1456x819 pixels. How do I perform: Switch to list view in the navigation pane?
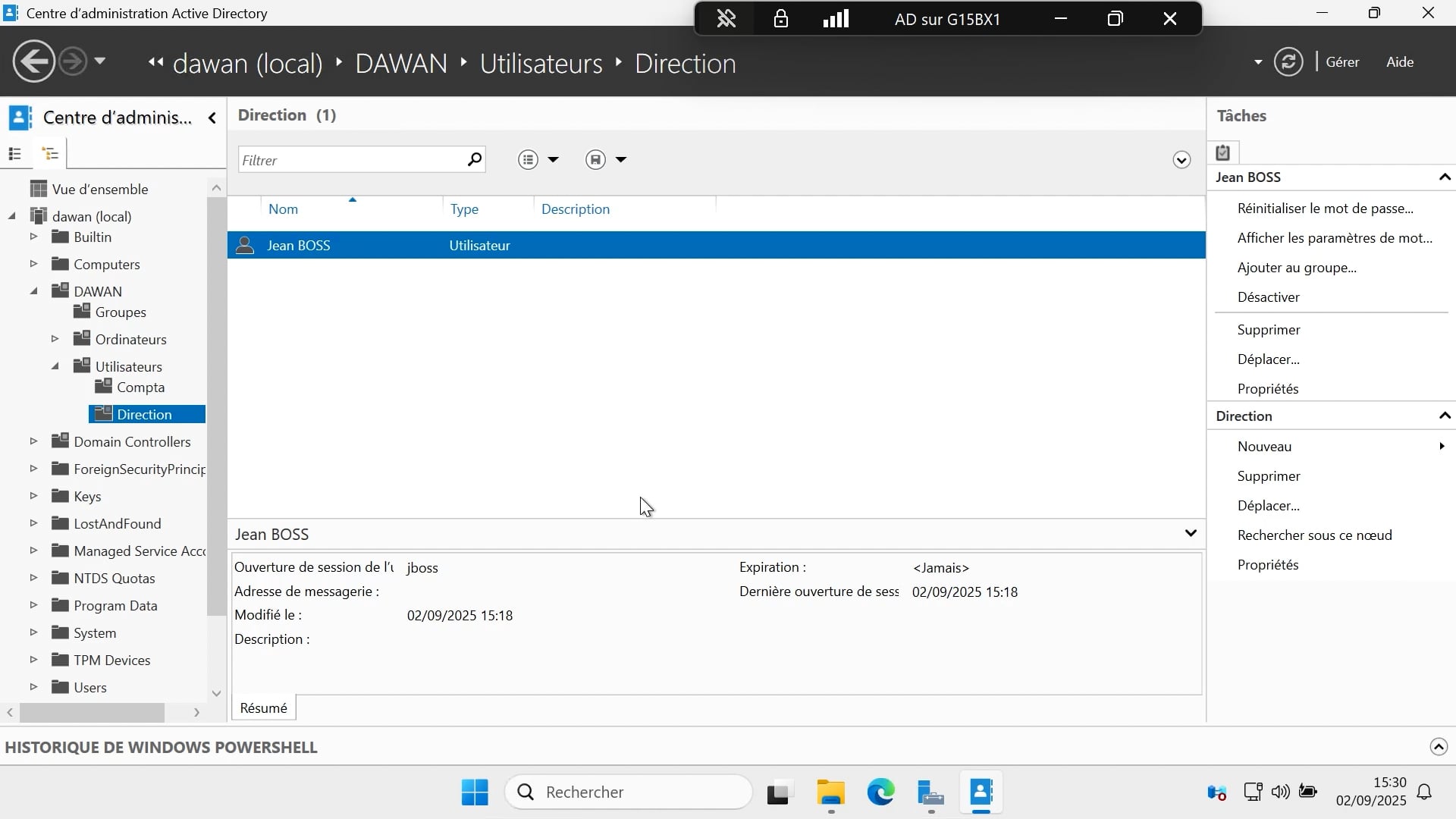pos(14,154)
